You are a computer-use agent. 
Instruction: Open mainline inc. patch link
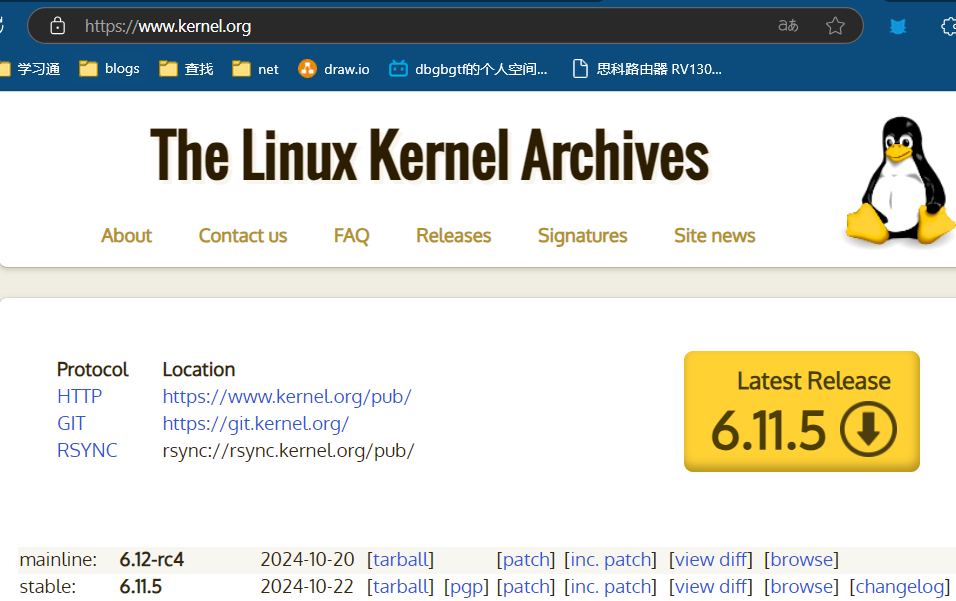pos(610,559)
